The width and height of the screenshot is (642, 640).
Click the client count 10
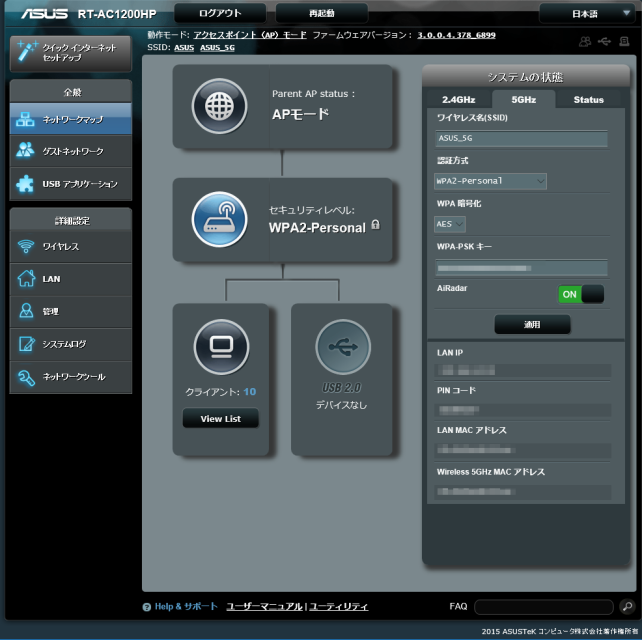249,392
